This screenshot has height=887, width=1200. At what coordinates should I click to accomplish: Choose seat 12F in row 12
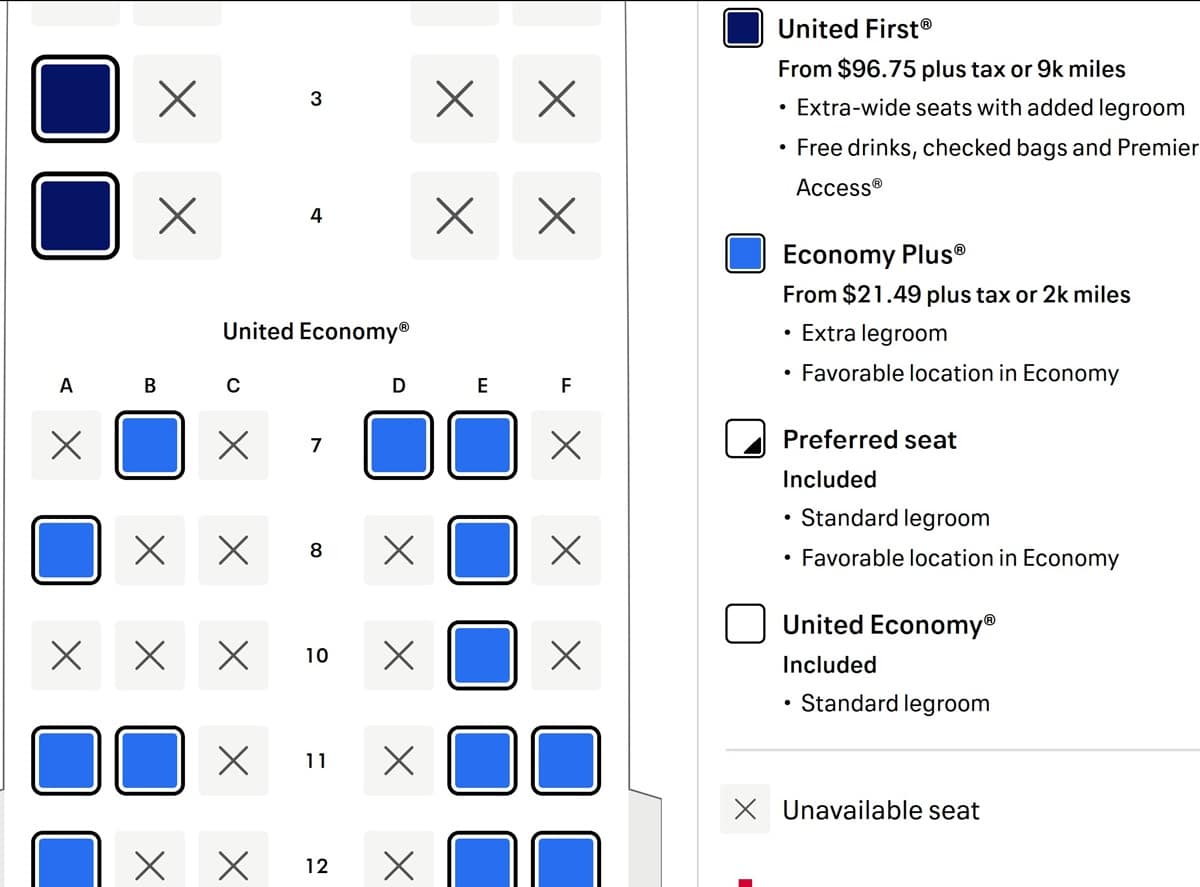click(566, 859)
